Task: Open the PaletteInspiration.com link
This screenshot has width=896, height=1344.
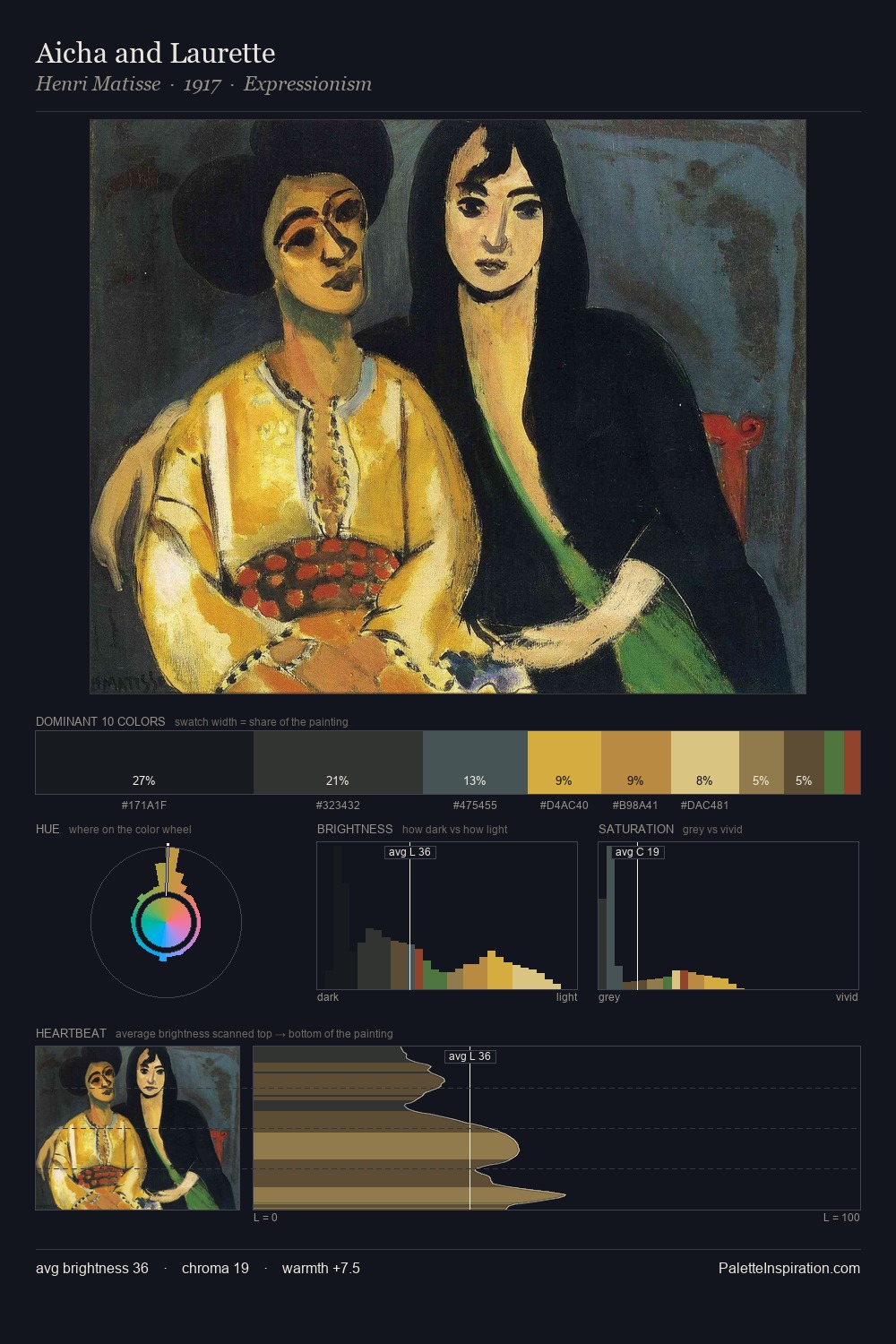Action: pos(789,1268)
